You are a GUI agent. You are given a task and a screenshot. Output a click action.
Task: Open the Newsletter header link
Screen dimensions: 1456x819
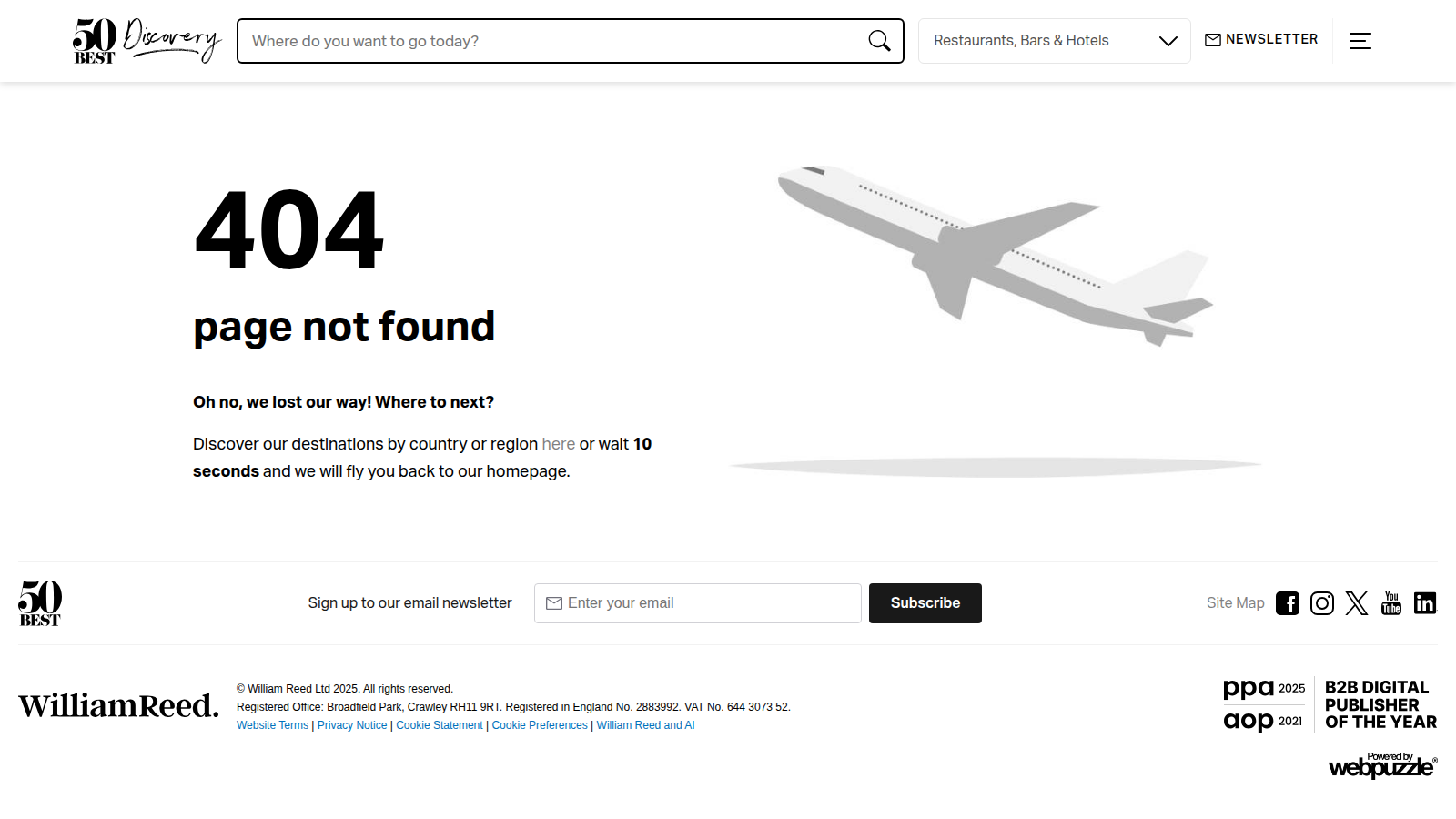pos(1261,40)
